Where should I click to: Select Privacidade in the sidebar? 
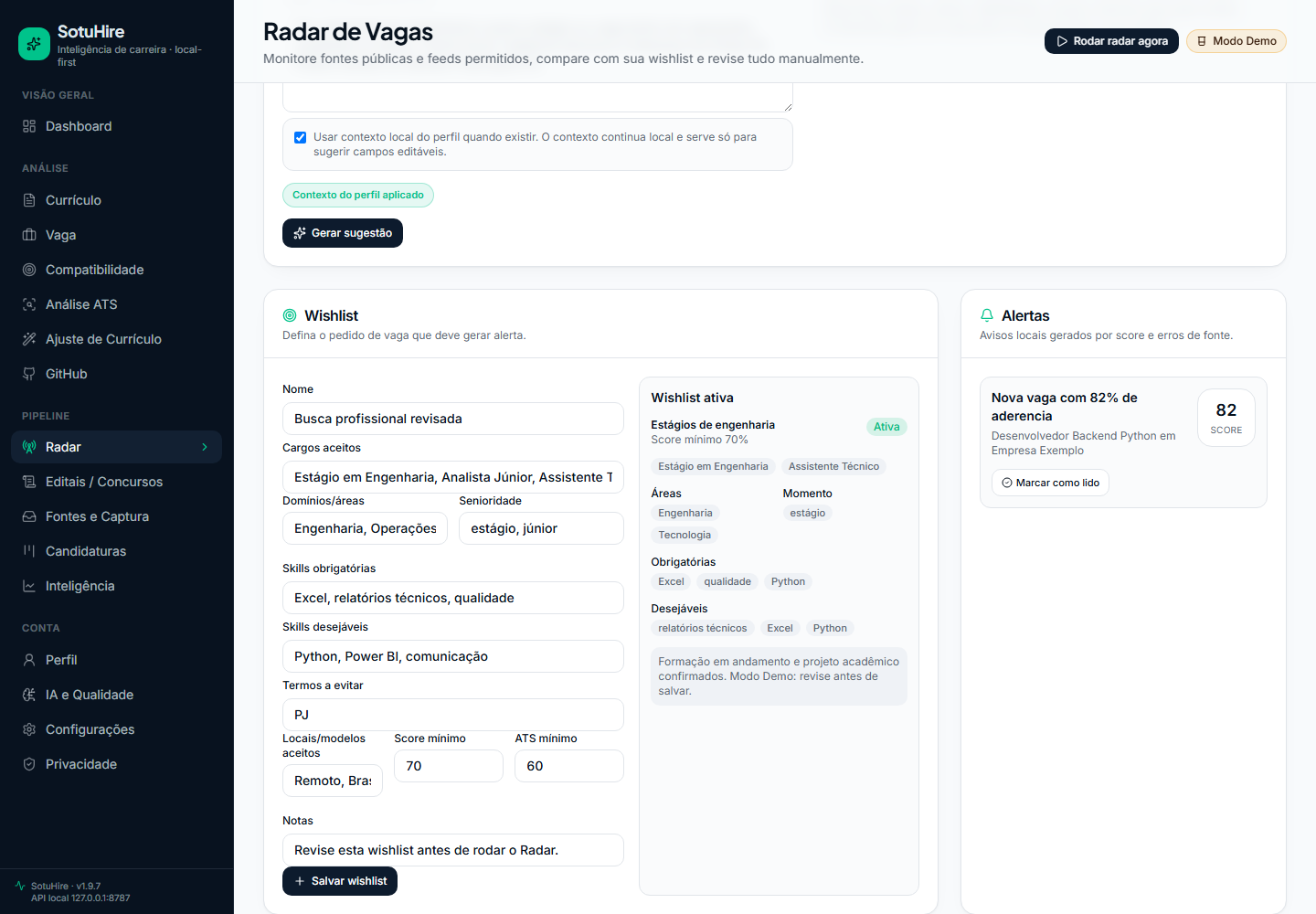pos(116,764)
